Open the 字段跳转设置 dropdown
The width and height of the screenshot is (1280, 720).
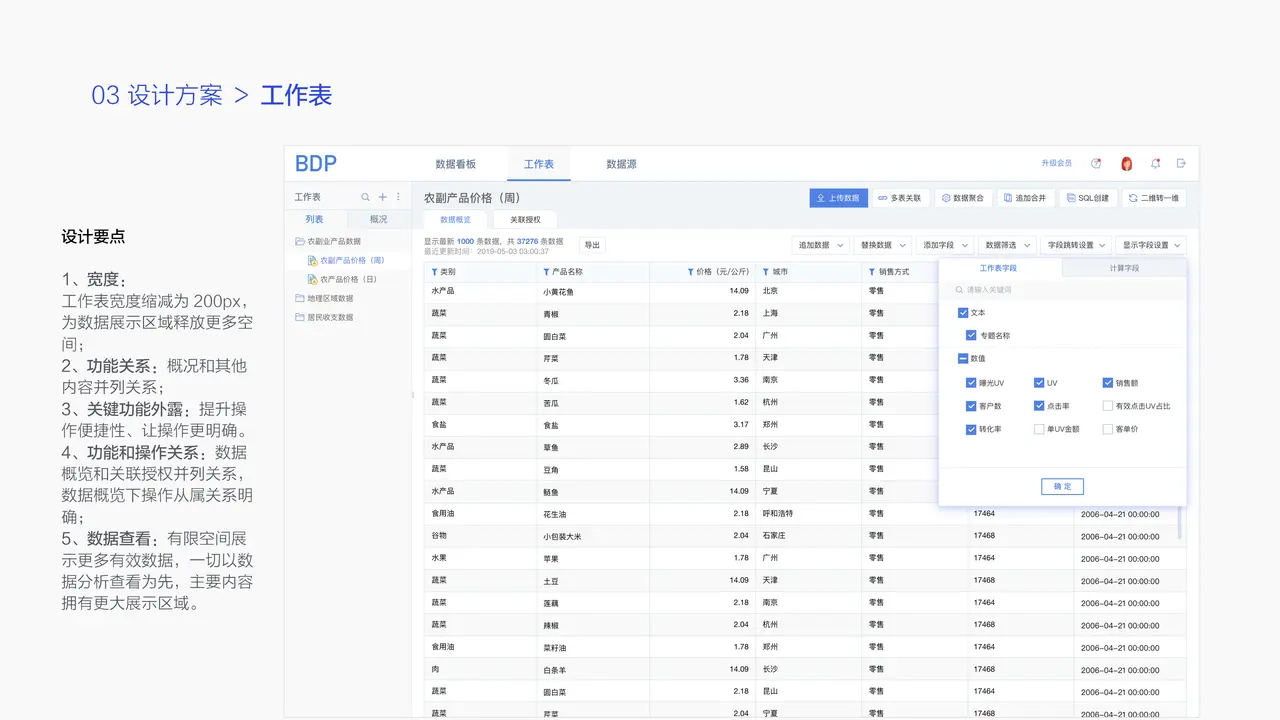[1075, 245]
